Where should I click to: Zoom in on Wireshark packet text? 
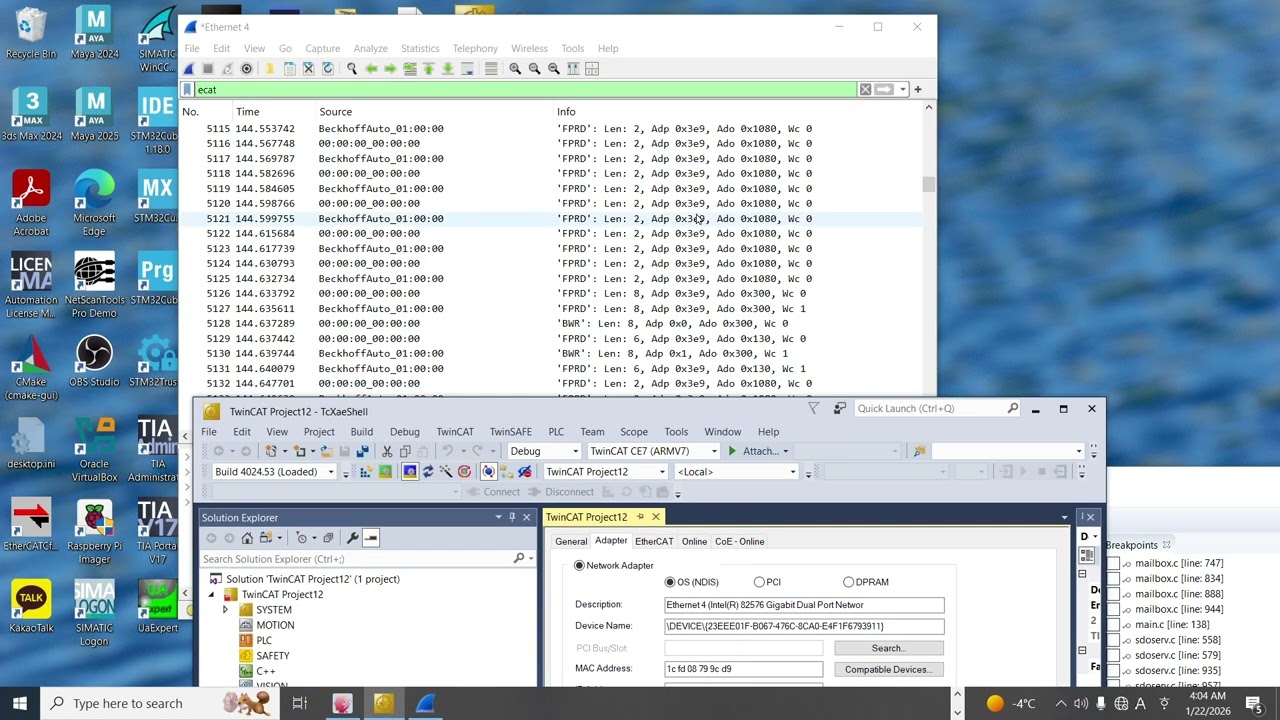515,68
